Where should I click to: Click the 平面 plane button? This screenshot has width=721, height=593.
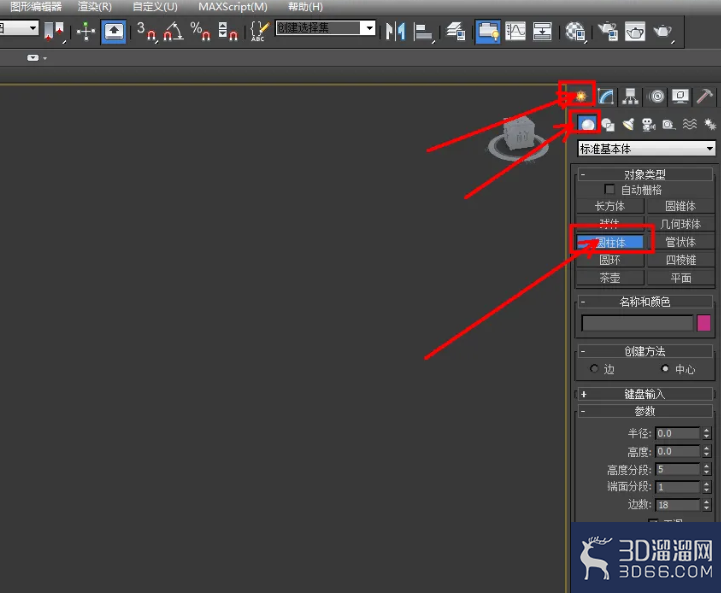681,278
